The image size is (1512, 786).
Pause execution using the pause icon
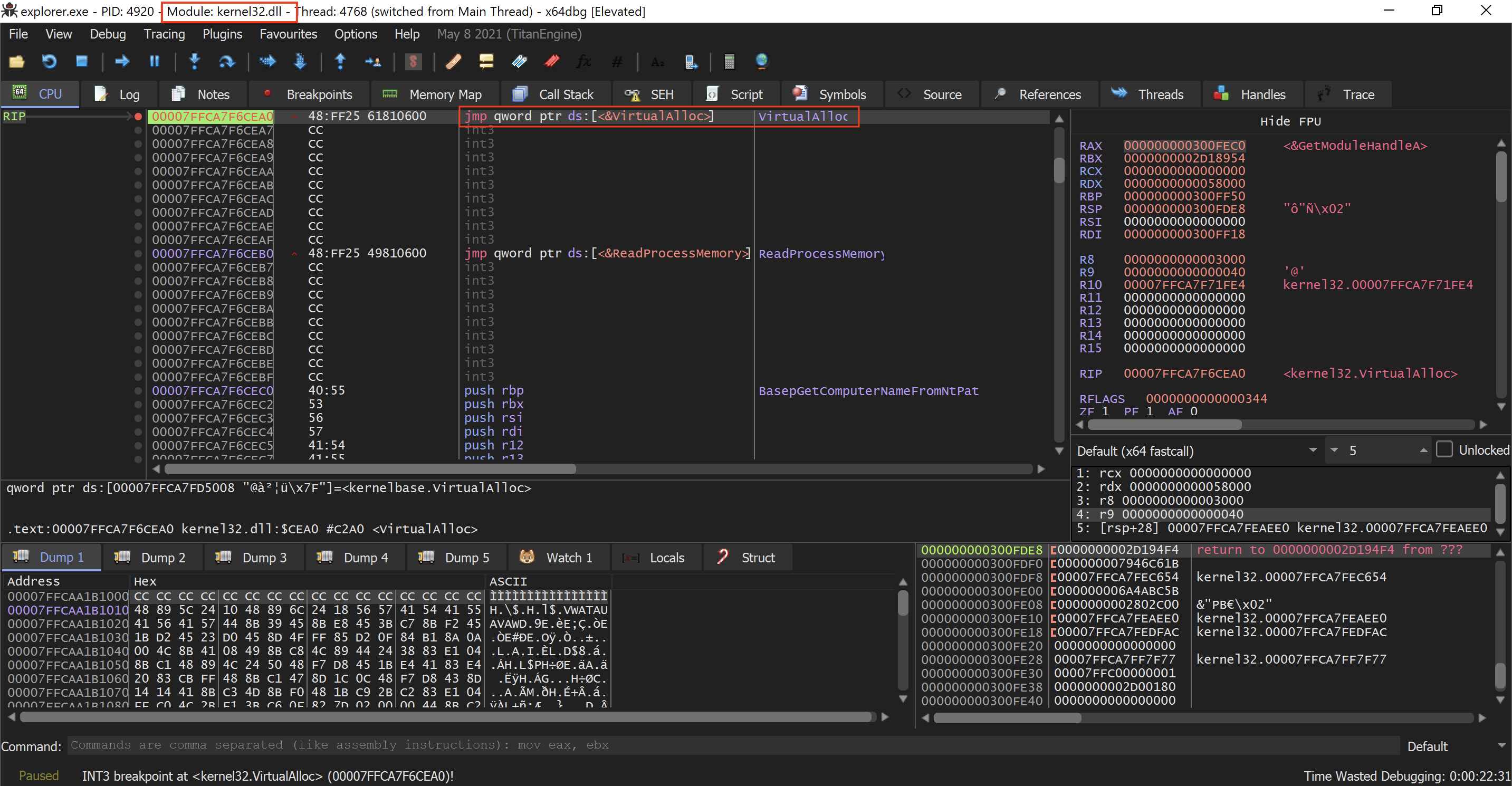click(155, 61)
